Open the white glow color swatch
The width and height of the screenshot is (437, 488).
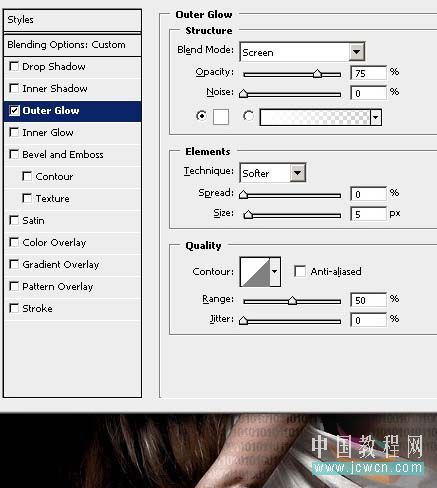point(221,117)
